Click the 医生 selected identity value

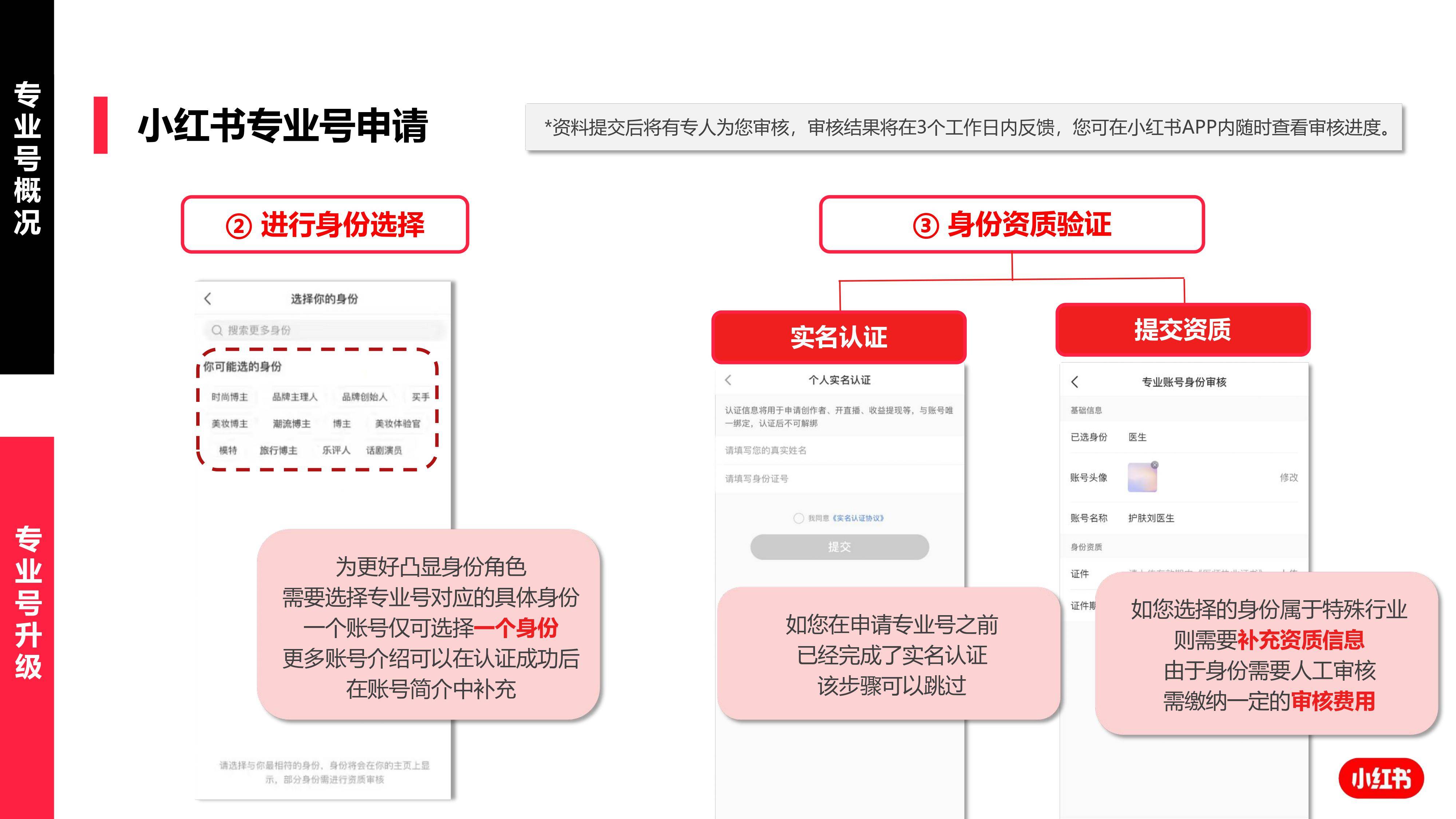click(x=1137, y=437)
